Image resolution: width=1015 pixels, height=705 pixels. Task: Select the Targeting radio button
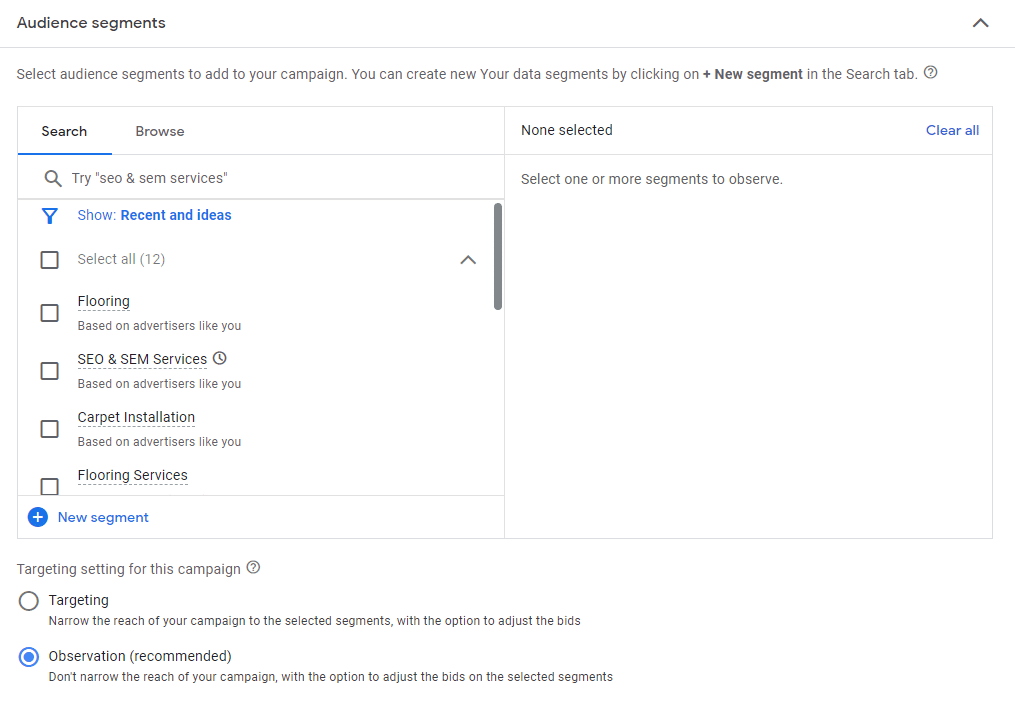click(x=28, y=601)
